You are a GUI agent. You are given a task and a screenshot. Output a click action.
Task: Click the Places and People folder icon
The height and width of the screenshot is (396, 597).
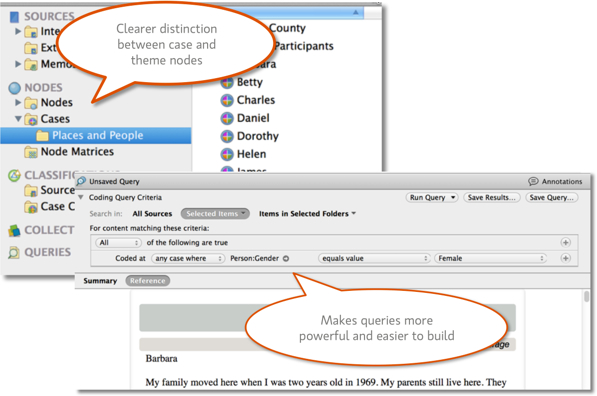click(x=42, y=136)
